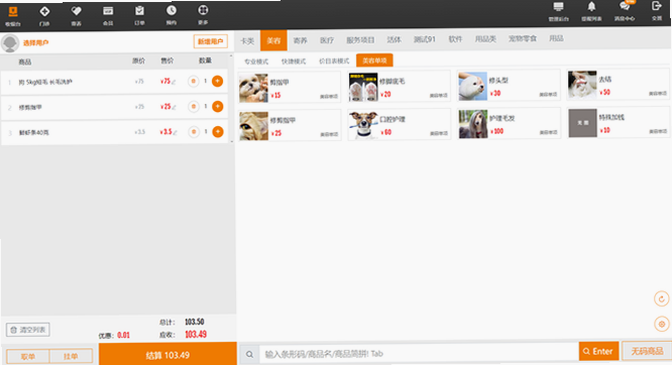
Task: Edit the ¥25 sale price pencil icon
Action: [174, 107]
